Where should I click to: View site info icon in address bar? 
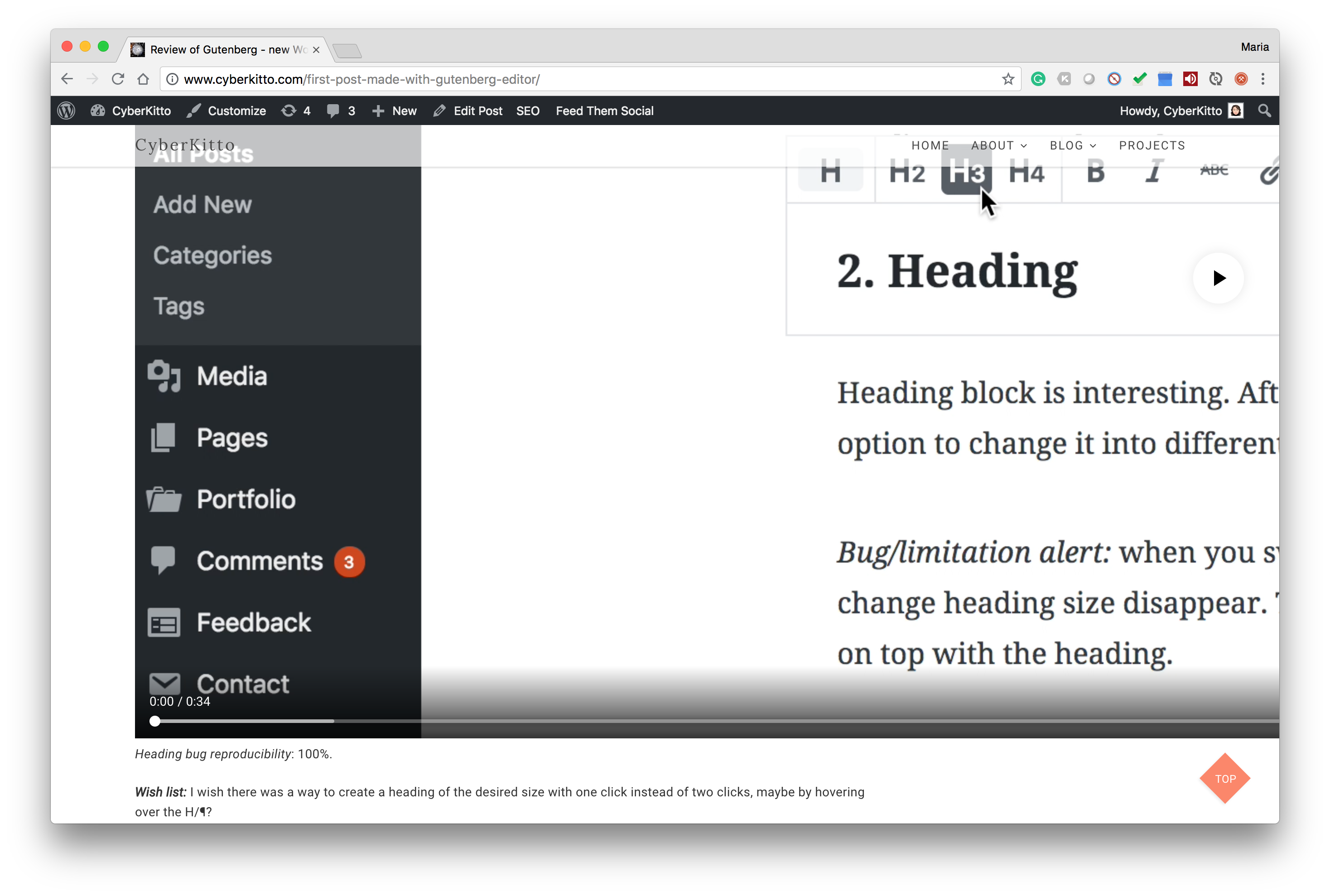pos(172,79)
